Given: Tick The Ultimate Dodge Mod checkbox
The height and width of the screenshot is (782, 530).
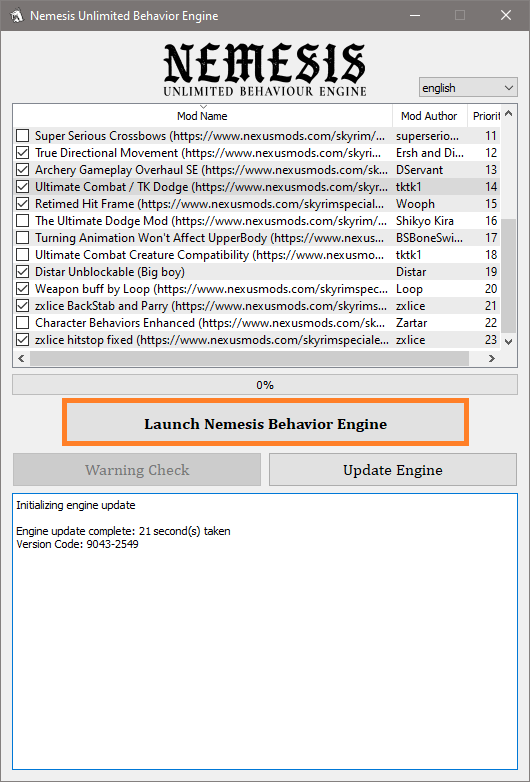Looking at the screenshot, I should (x=22, y=221).
